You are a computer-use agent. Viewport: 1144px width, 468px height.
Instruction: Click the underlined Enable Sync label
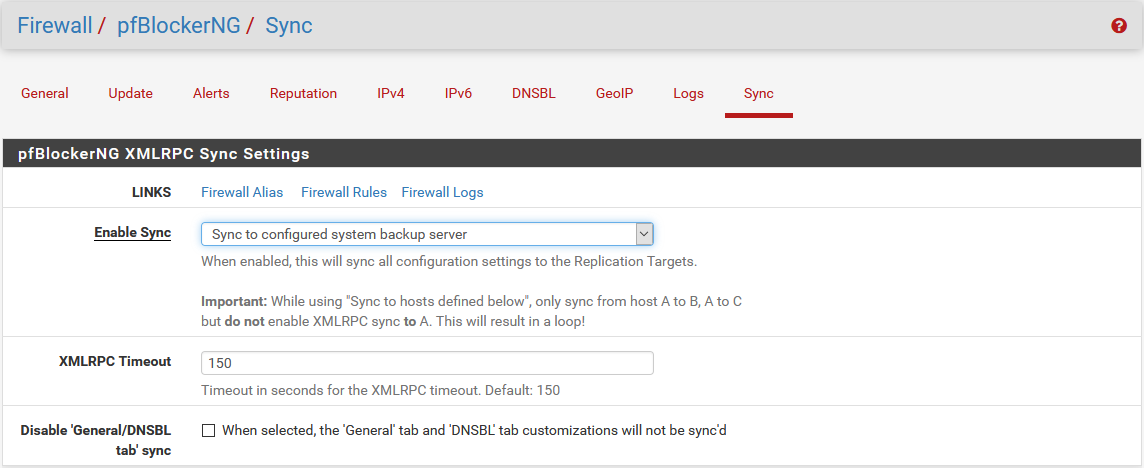132,233
